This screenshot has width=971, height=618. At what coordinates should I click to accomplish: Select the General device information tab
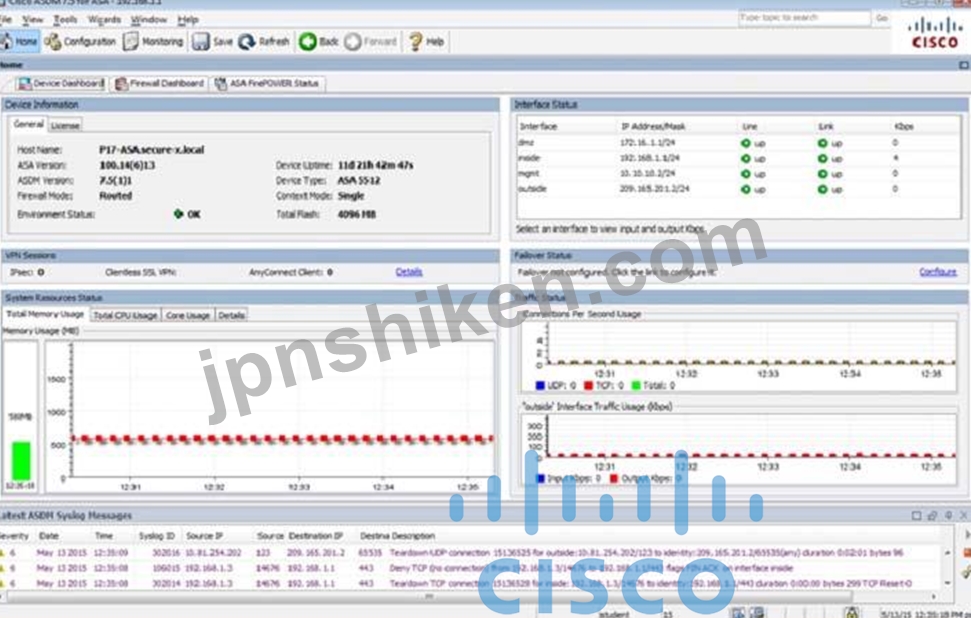point(28,124)
